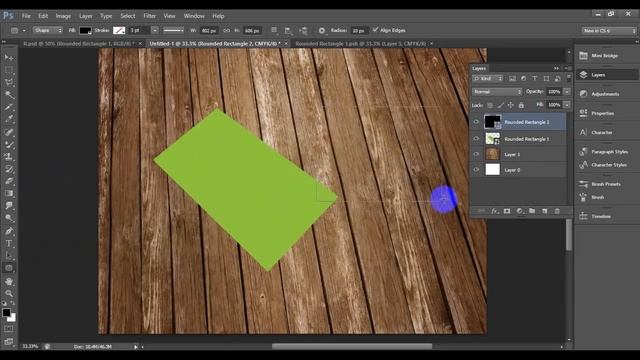640x360 pixels.
Task: Open the workspace switcher dropdown
Action: [609, 31]
